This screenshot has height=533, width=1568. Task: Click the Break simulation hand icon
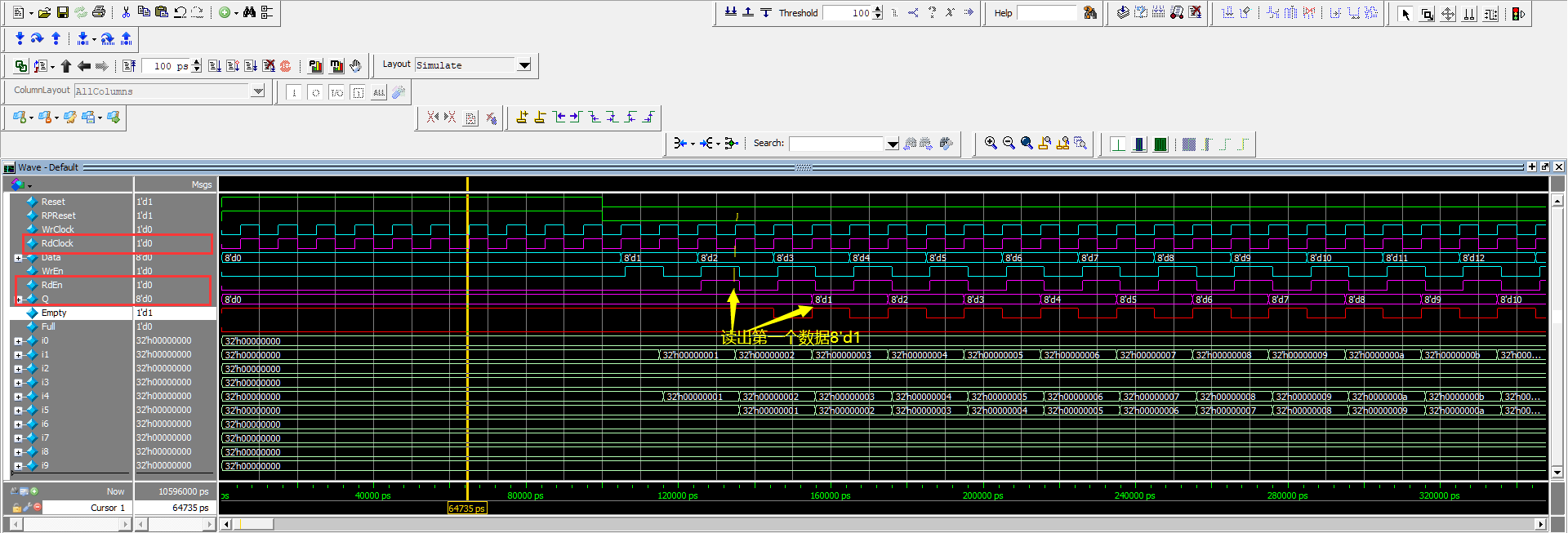click(x=355, y=66)
